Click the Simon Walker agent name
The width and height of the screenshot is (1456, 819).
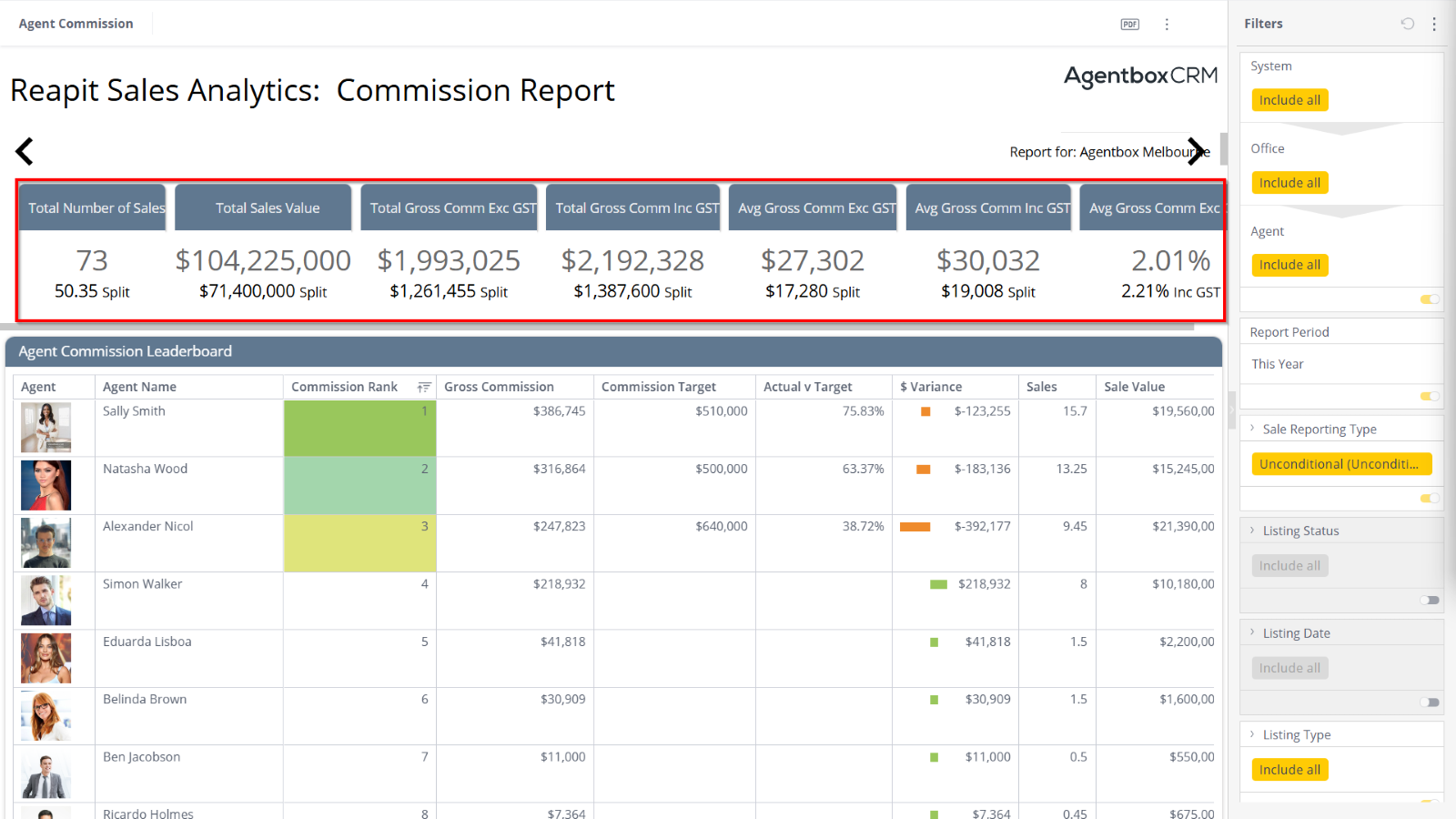142,584
